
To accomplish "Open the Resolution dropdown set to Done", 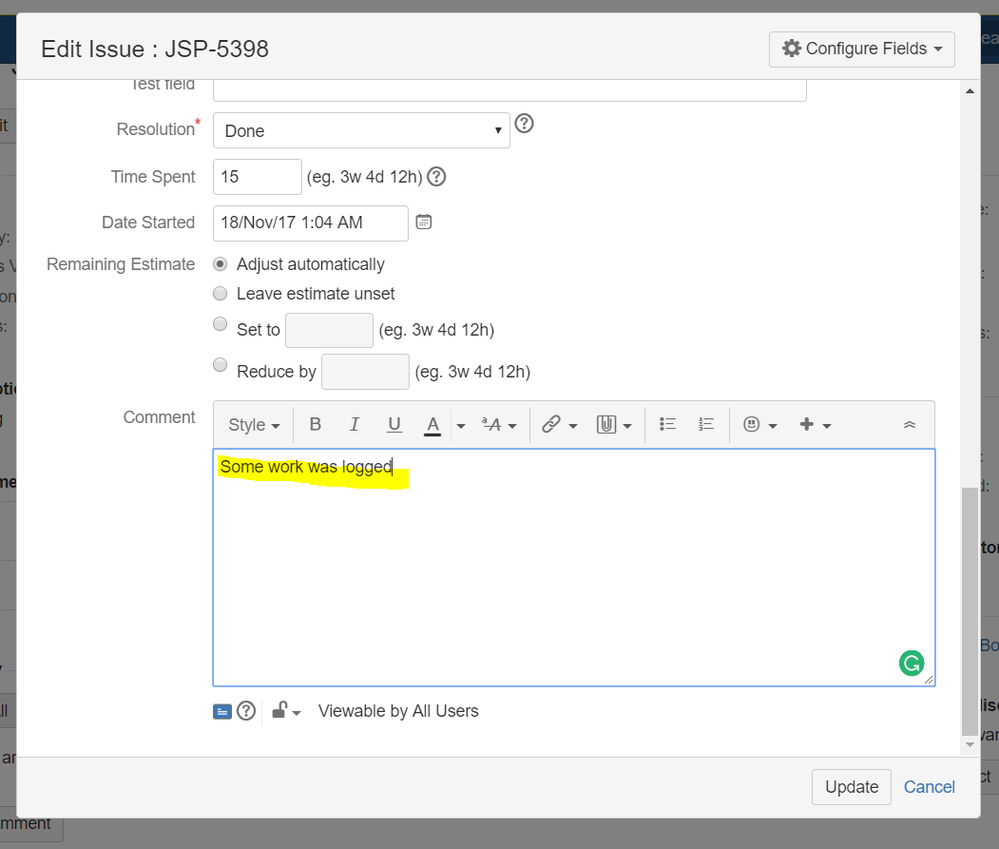I will 361,131.
